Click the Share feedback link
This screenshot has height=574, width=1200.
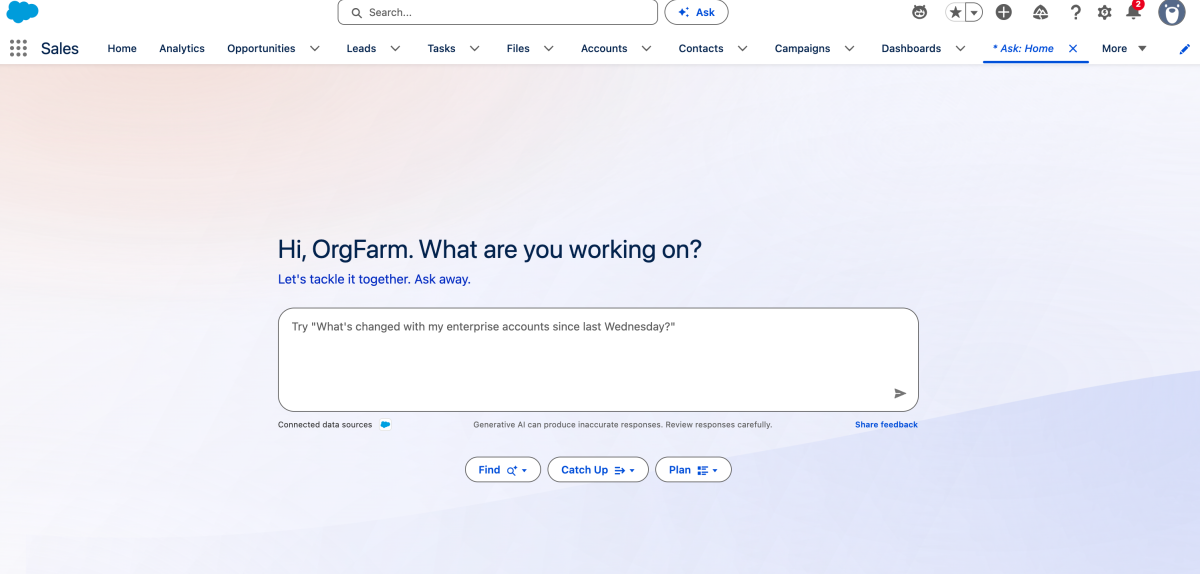pyautogui.click(x=886, y=425)
